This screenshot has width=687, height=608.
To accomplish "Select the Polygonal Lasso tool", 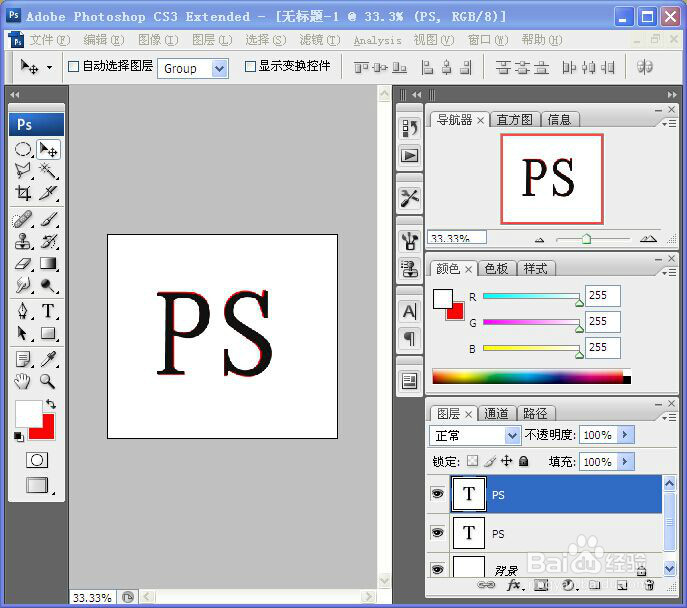I will 23,171.
